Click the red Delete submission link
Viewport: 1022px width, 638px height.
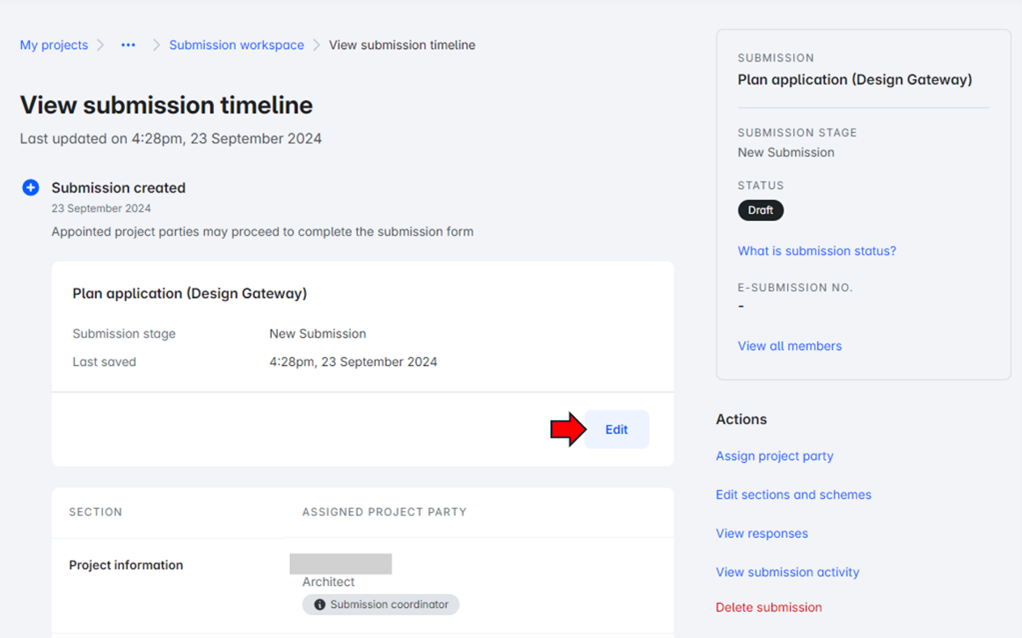[x=768, y=607]
